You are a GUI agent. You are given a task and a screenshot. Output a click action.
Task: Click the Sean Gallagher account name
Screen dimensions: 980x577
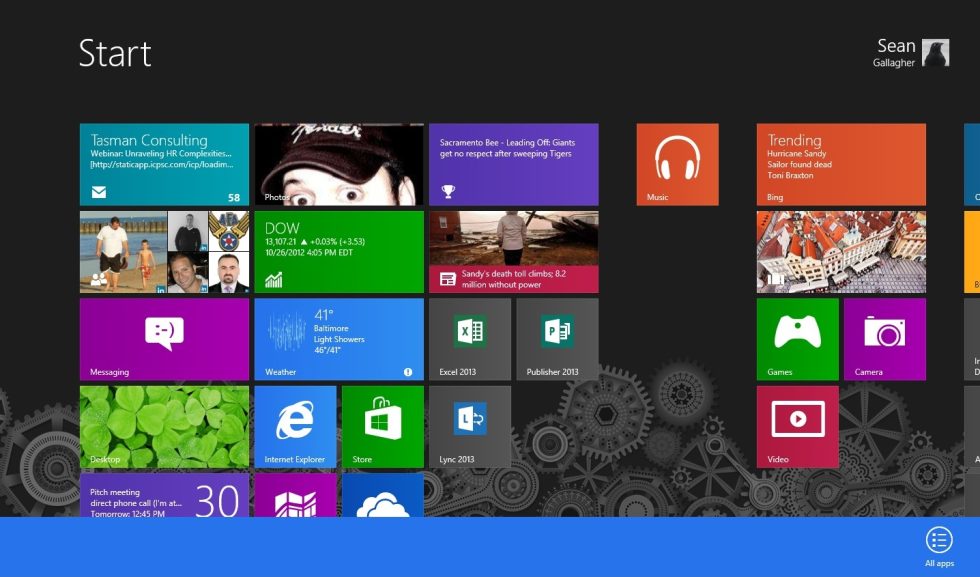coord(897,52)
